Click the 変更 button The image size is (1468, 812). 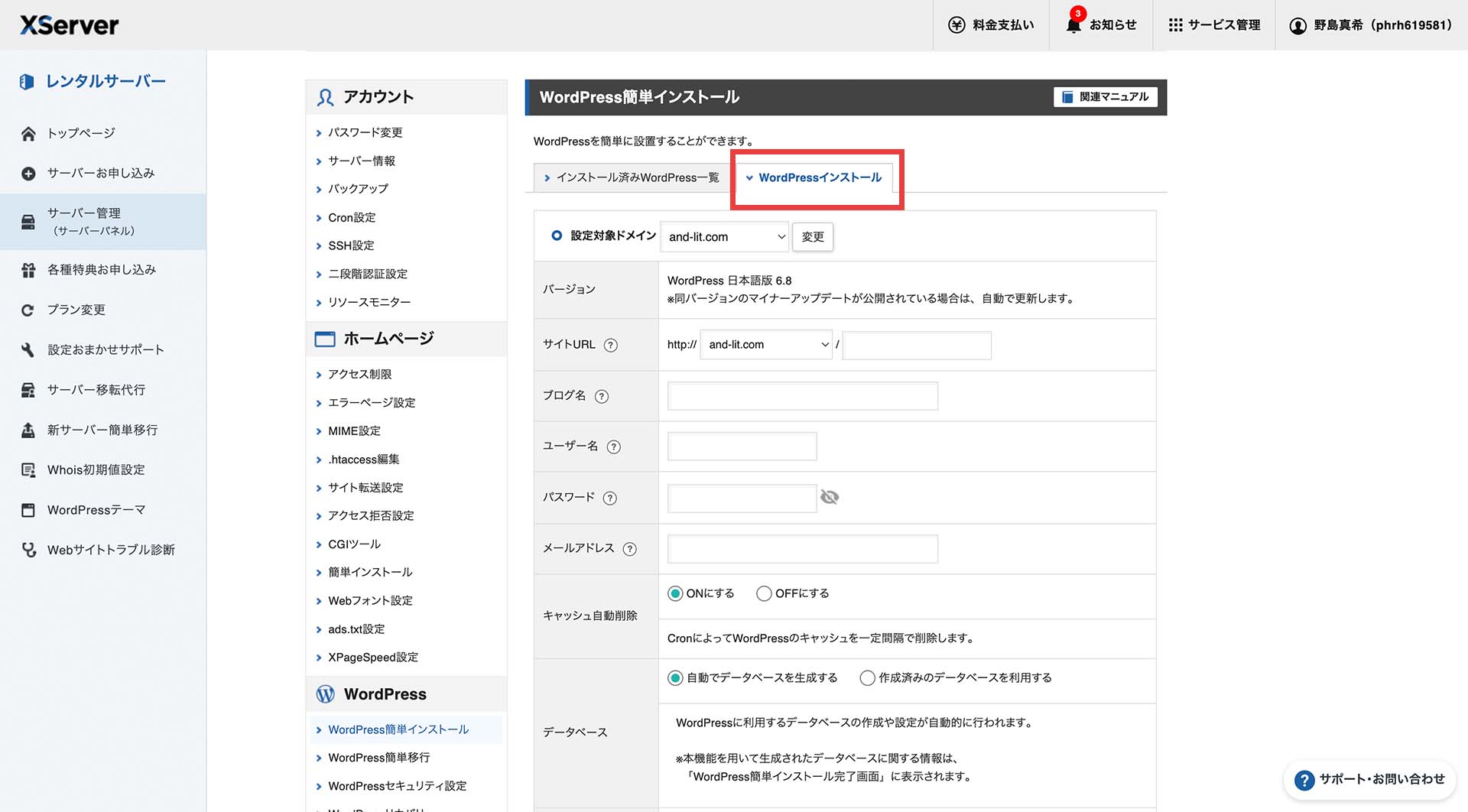click(813, 237)
